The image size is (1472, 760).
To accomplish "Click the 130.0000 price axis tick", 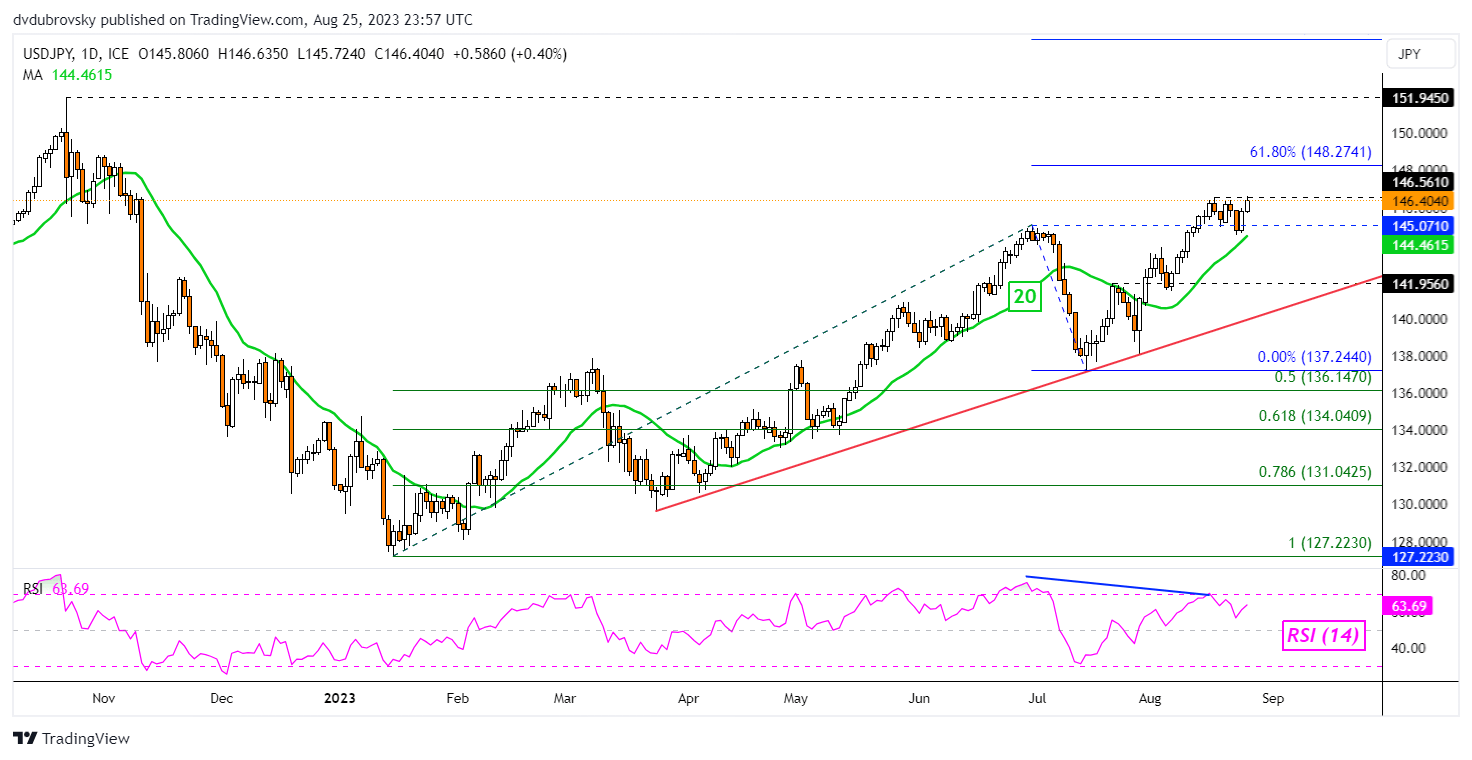I will coord(1419,504).
